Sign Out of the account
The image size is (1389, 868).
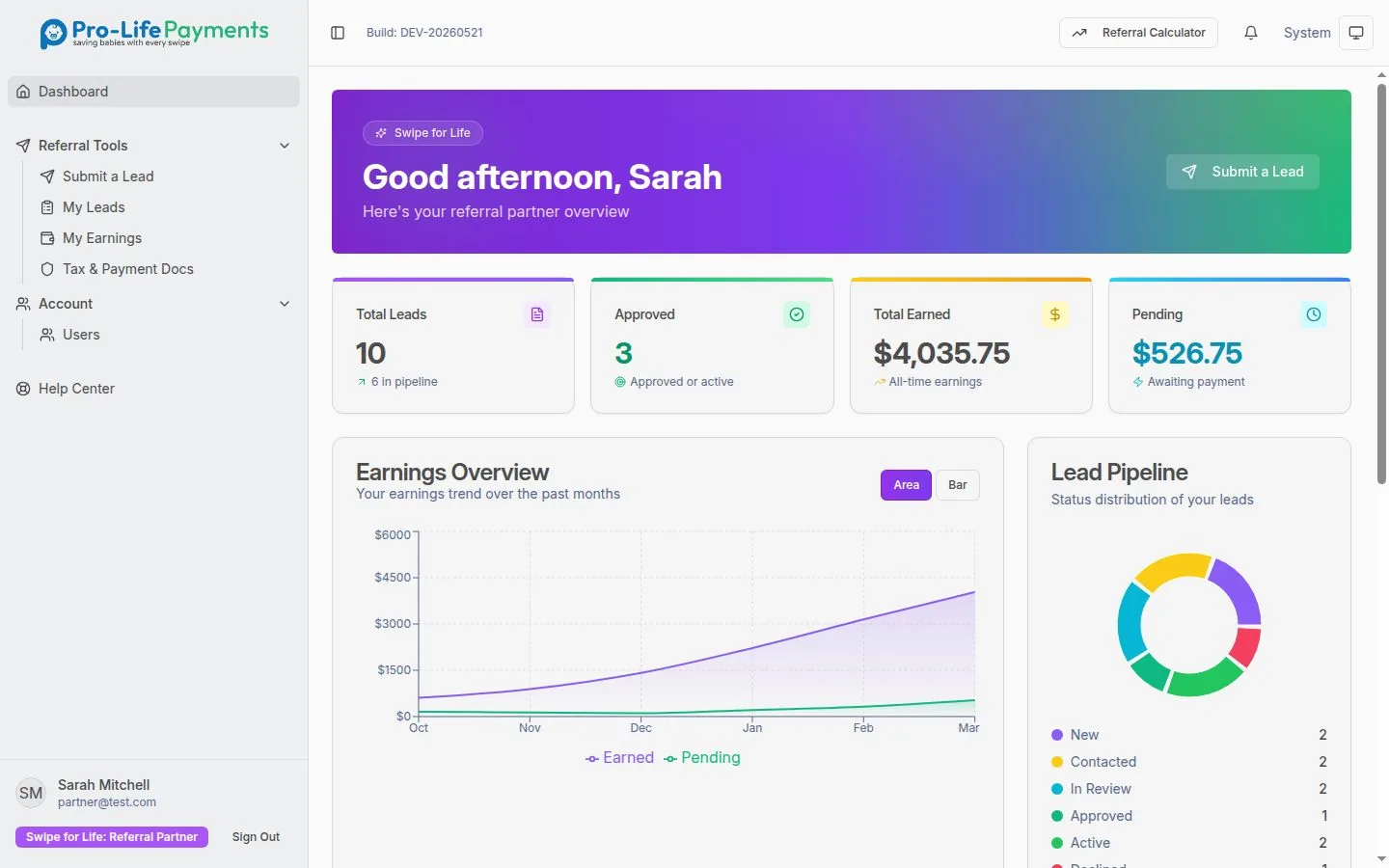pos(256,837)
